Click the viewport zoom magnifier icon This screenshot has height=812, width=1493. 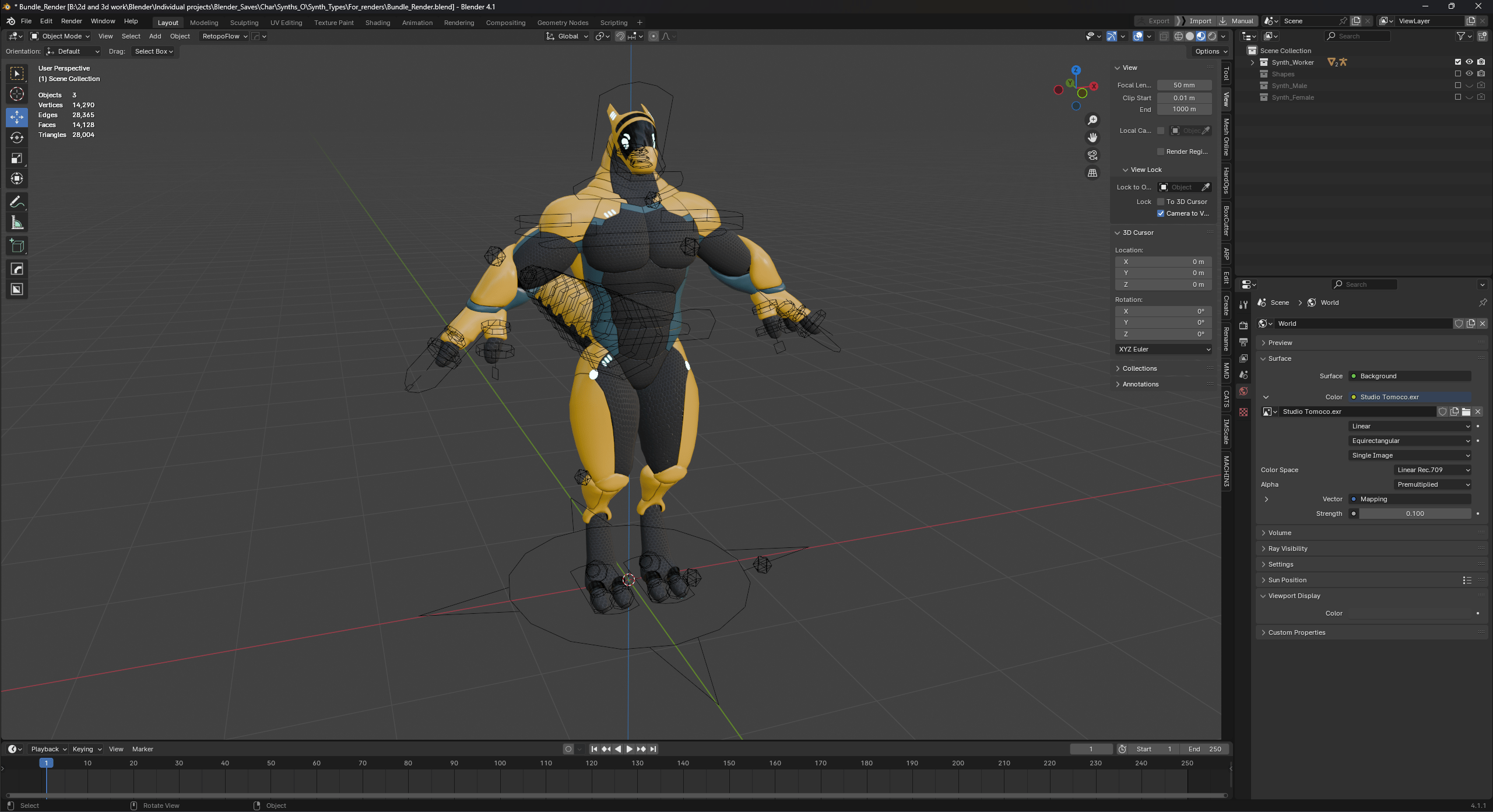[x=1092, y=119]
